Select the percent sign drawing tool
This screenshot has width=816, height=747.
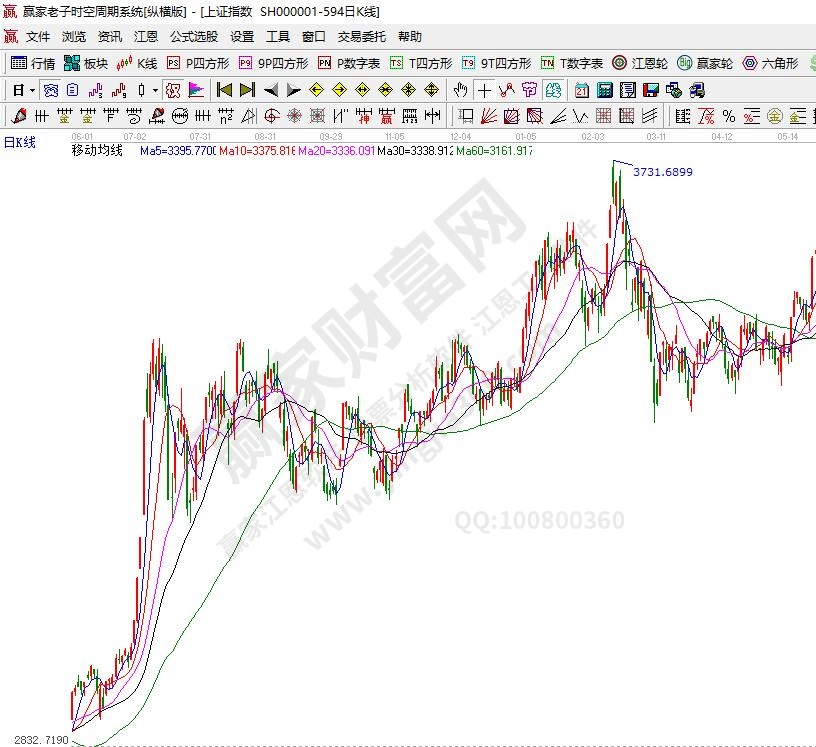click(x=728, y=116)
